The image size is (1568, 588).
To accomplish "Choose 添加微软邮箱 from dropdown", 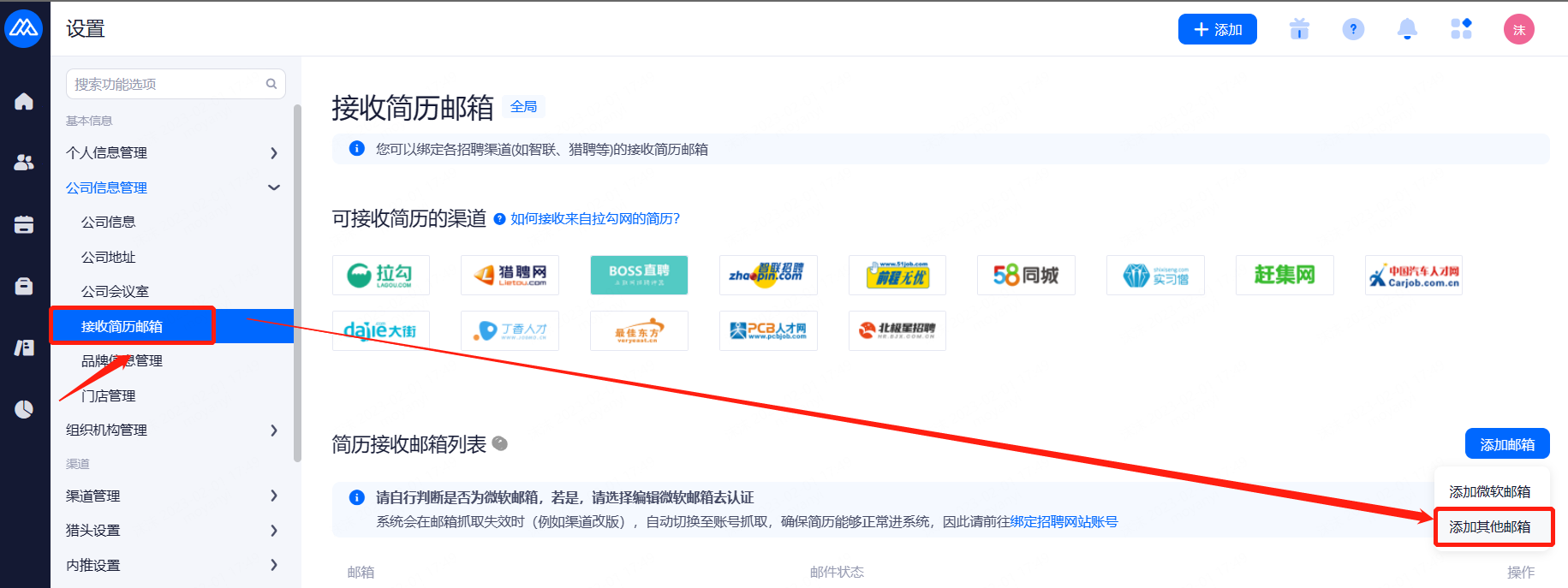I will tap(1490, 491).
